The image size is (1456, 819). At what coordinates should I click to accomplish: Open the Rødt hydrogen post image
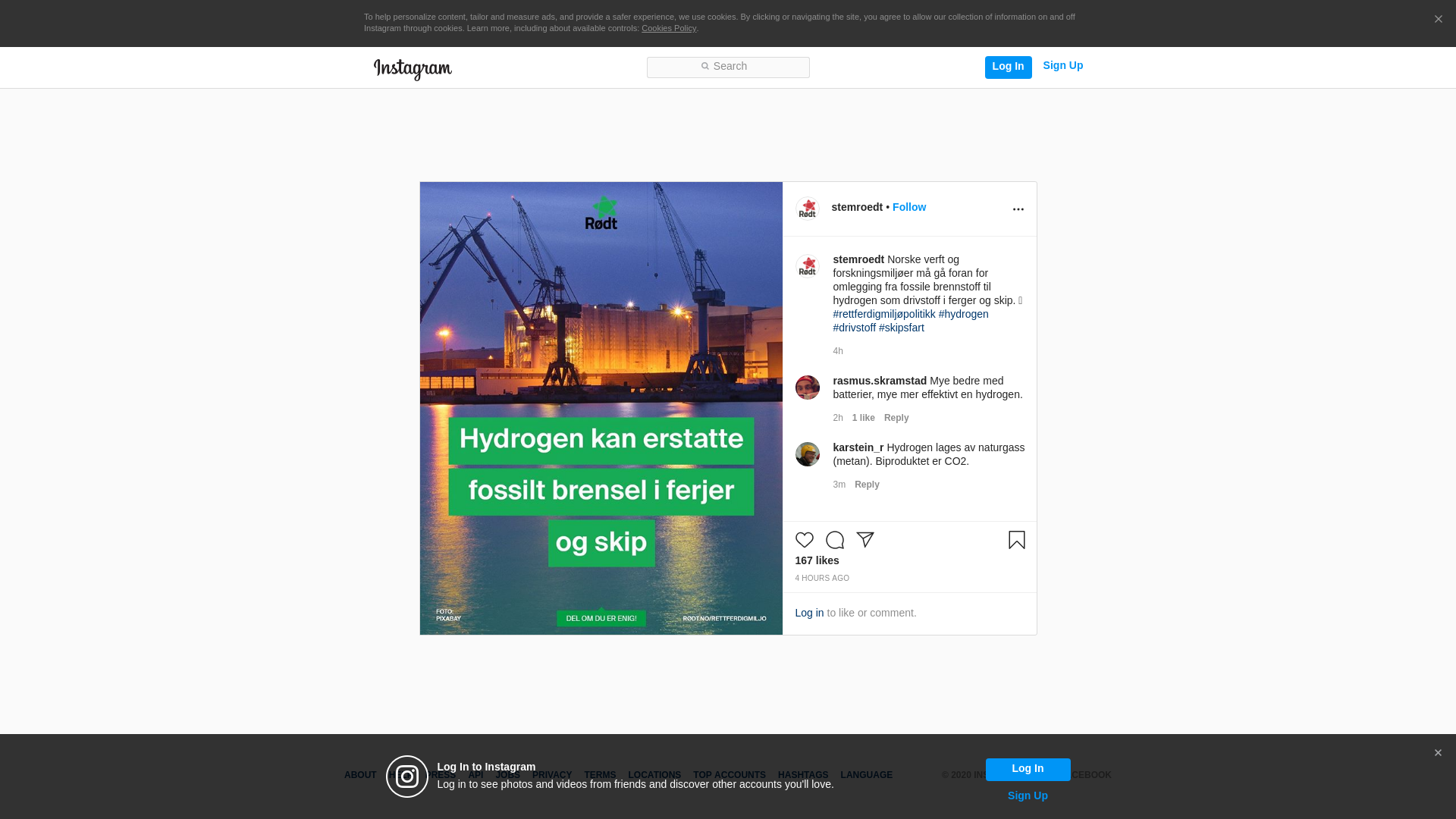(x=601, y=408)
